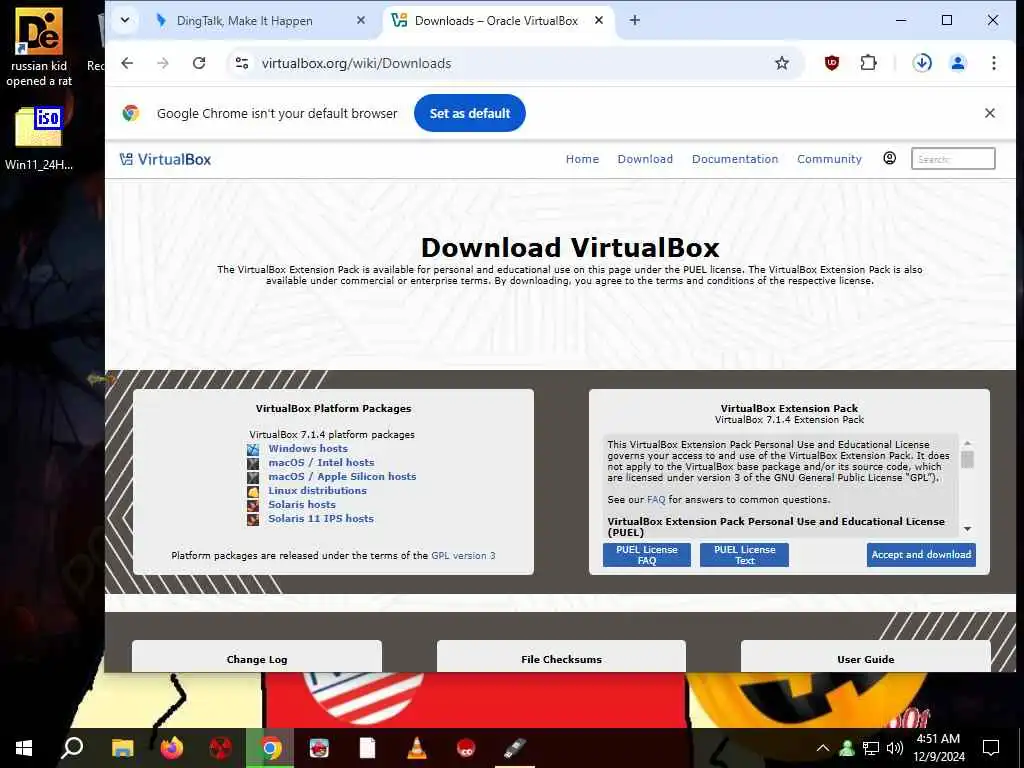Bookmark this page with the star icon
Viewport: 1024px width, 768px height.
coord(782,63)
